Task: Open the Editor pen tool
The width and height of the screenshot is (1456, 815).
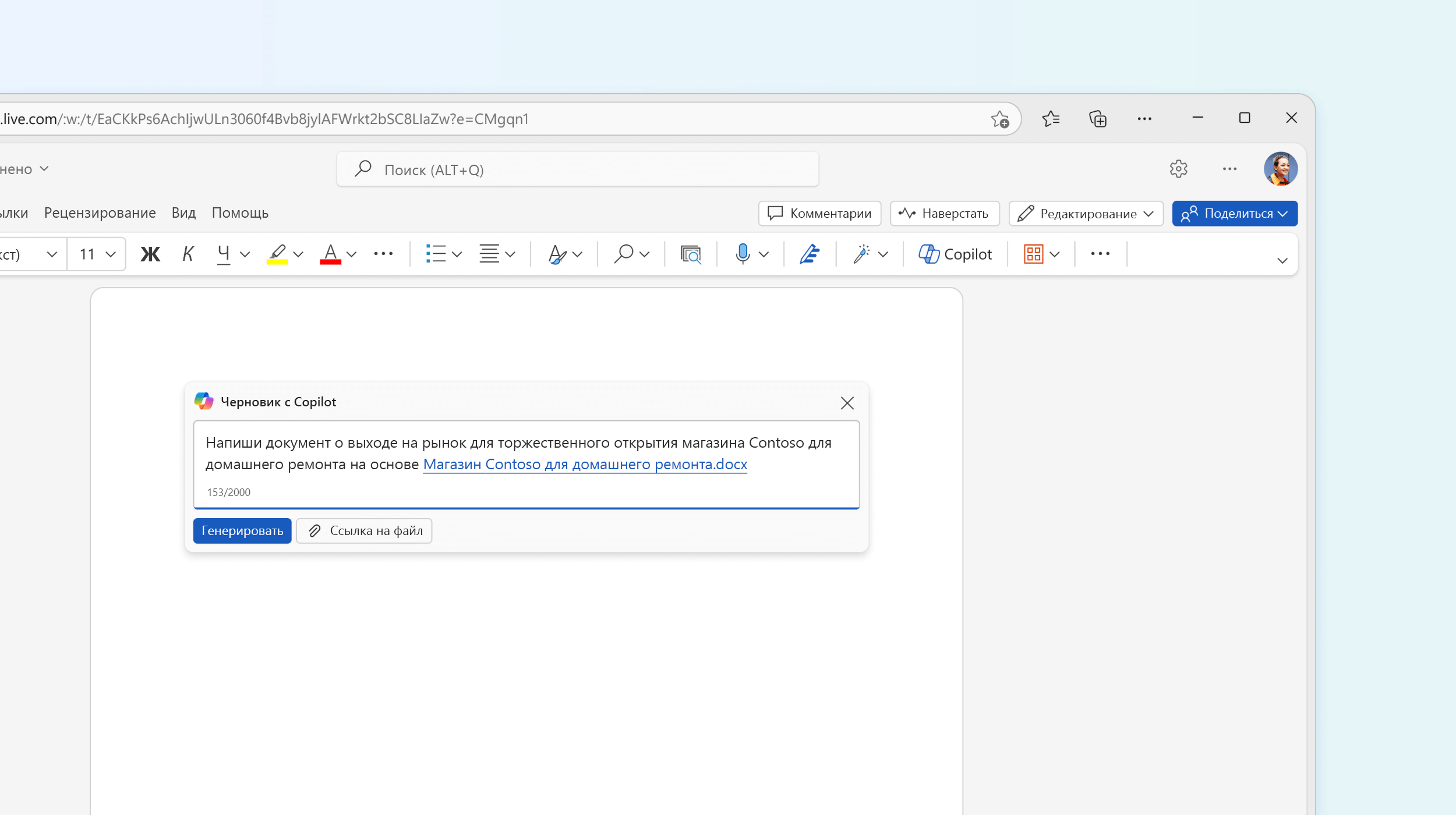Action: click(x=810, y=254)
